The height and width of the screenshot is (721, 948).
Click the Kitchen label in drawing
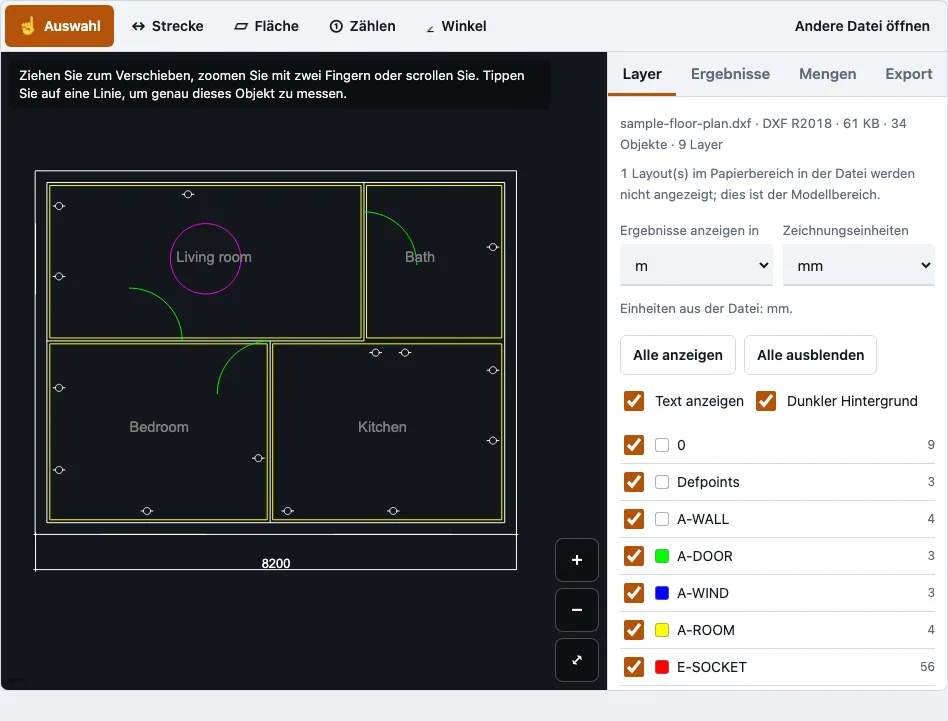click(x=382, y=427)
